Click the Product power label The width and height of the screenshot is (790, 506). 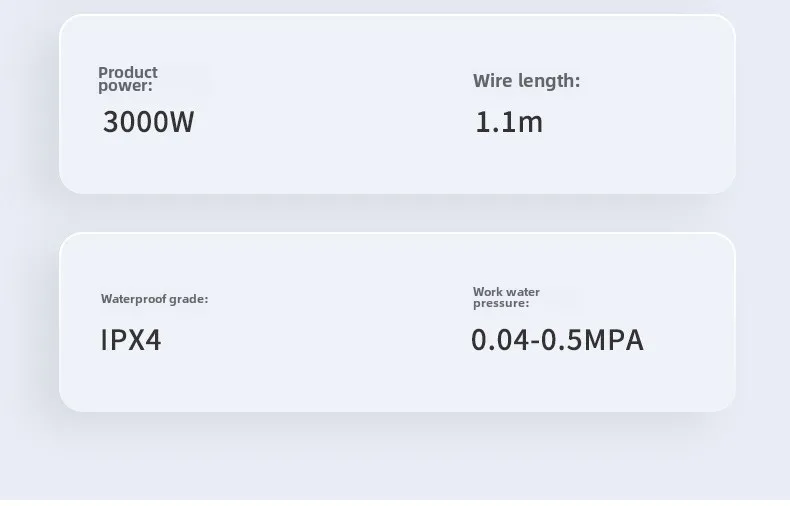point(128,79)
